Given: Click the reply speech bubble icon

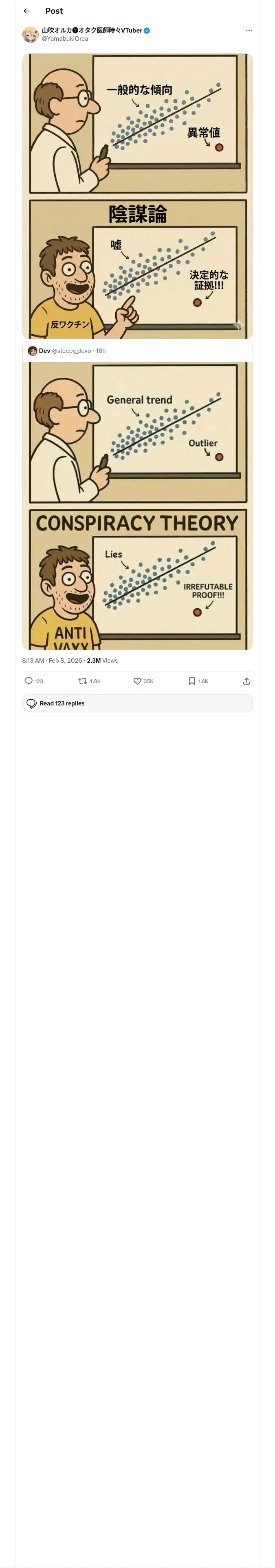Looking at the screenshot, I should 29,681.
